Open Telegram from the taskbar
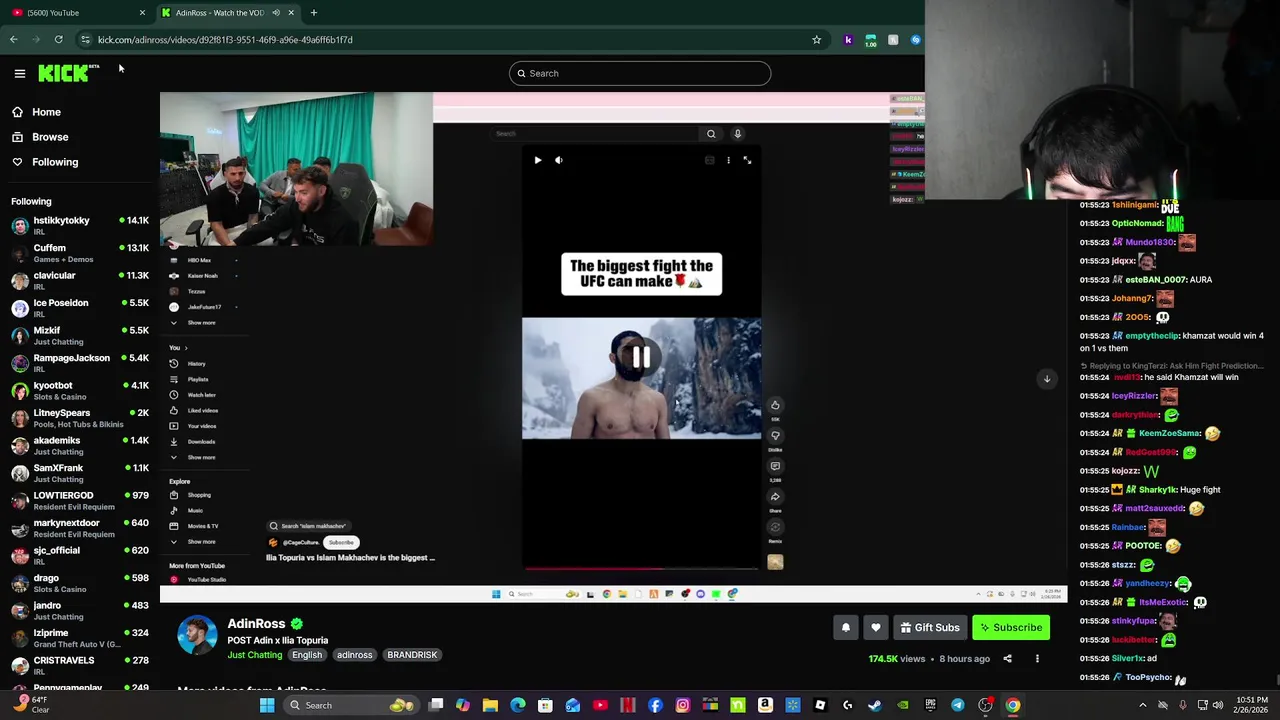 [958, 706]
